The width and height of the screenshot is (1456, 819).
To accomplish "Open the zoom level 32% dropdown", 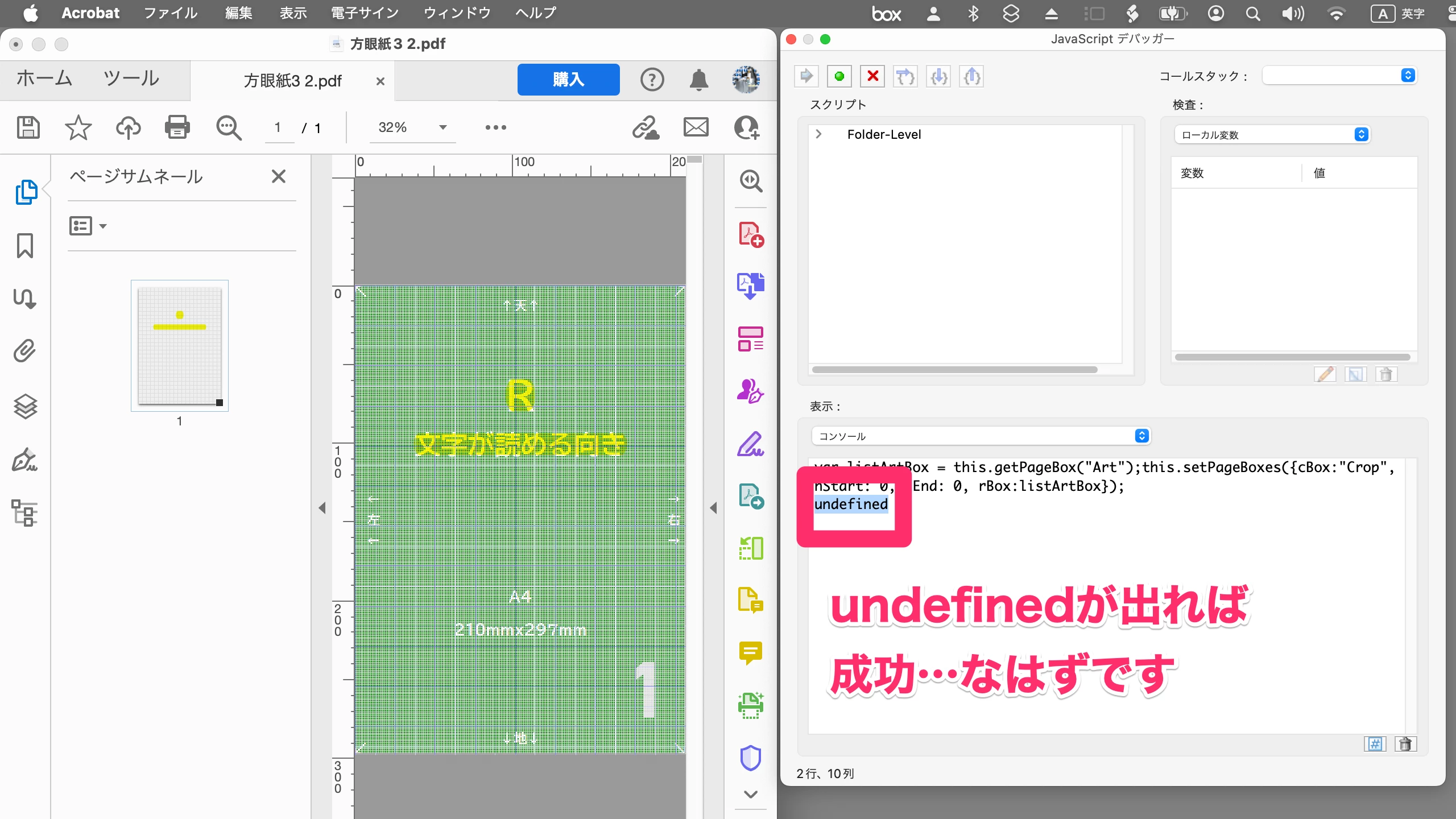I will tap(442, 127).
